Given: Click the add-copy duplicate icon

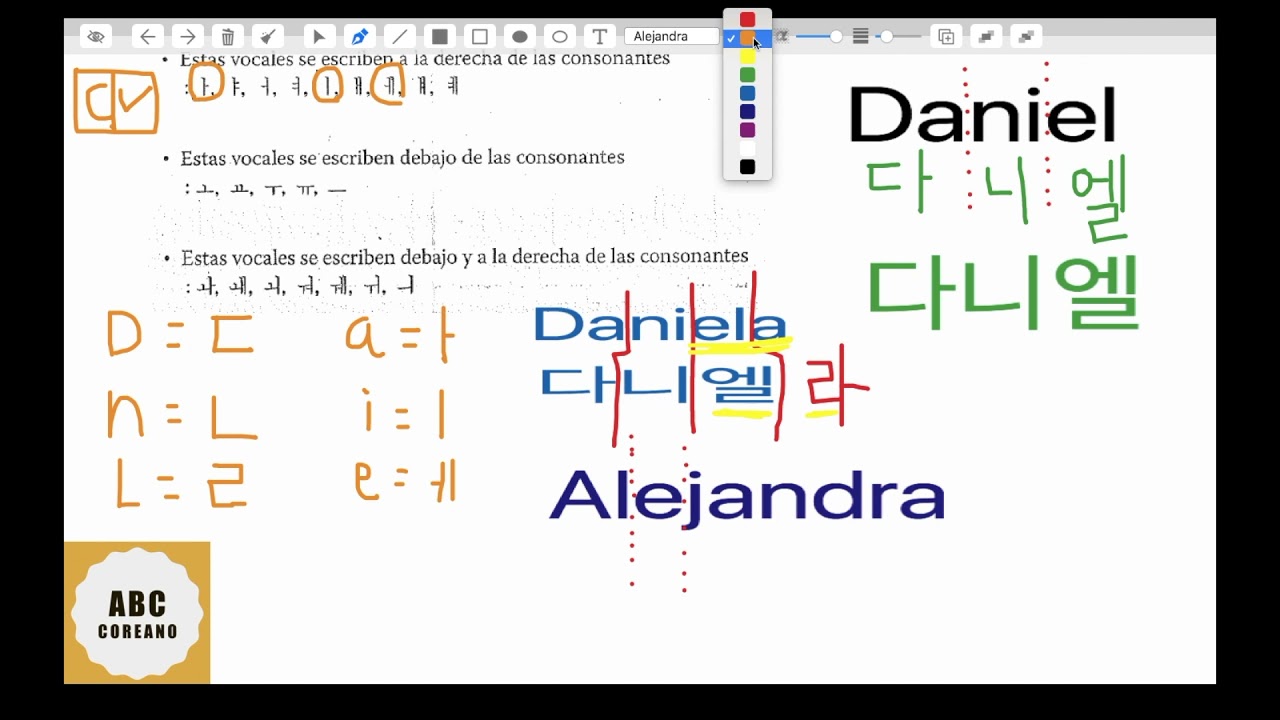Looking at the screenshot, I should point(946,37).
